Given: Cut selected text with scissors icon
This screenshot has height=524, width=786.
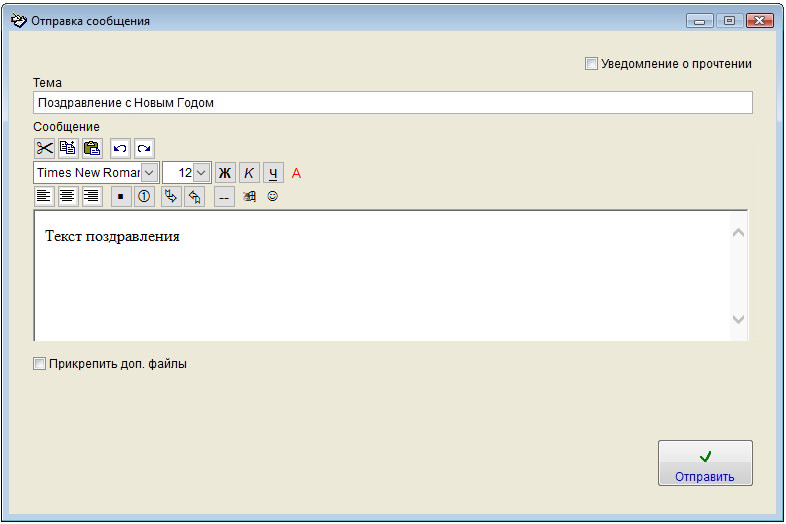Looking at the screenshot, I should pos(44,148).
